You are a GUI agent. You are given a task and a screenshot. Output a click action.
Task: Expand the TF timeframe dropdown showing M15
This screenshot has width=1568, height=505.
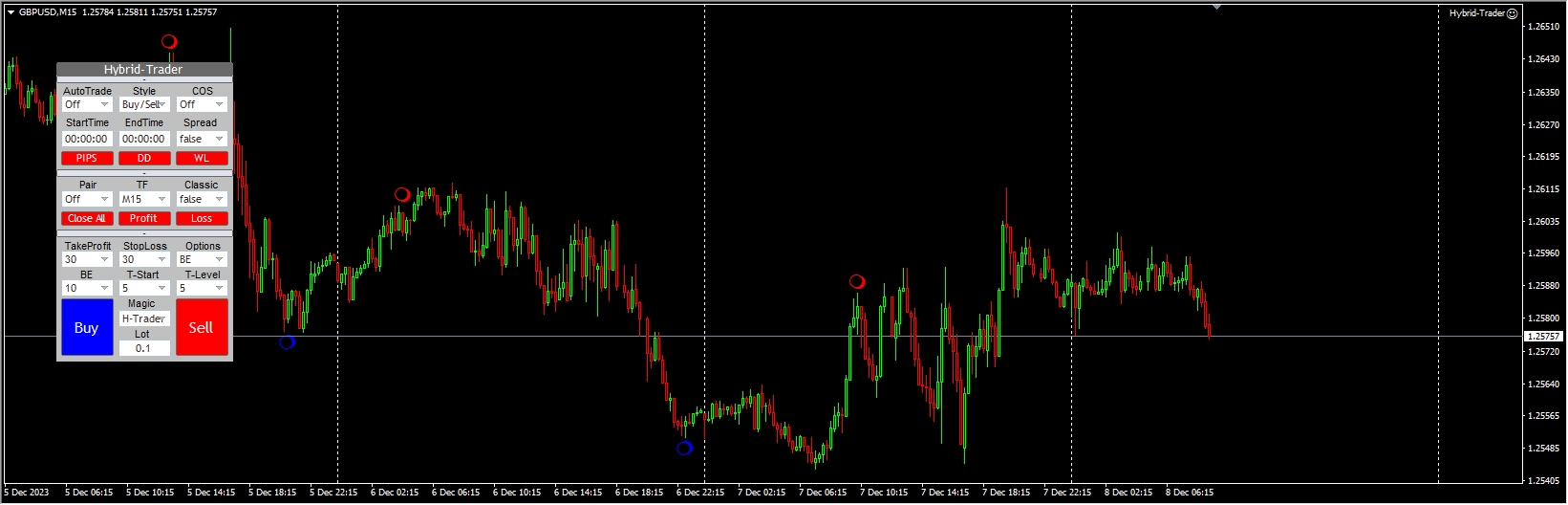coord(144,199)
